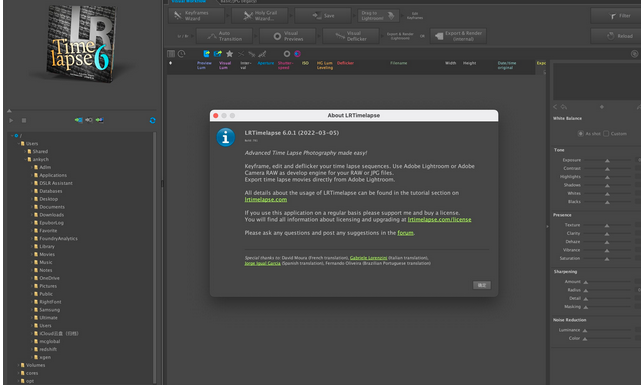The height and width of the screenshot is (385, 641).
Task: Click the ISO column header
Action: (305, 63)
